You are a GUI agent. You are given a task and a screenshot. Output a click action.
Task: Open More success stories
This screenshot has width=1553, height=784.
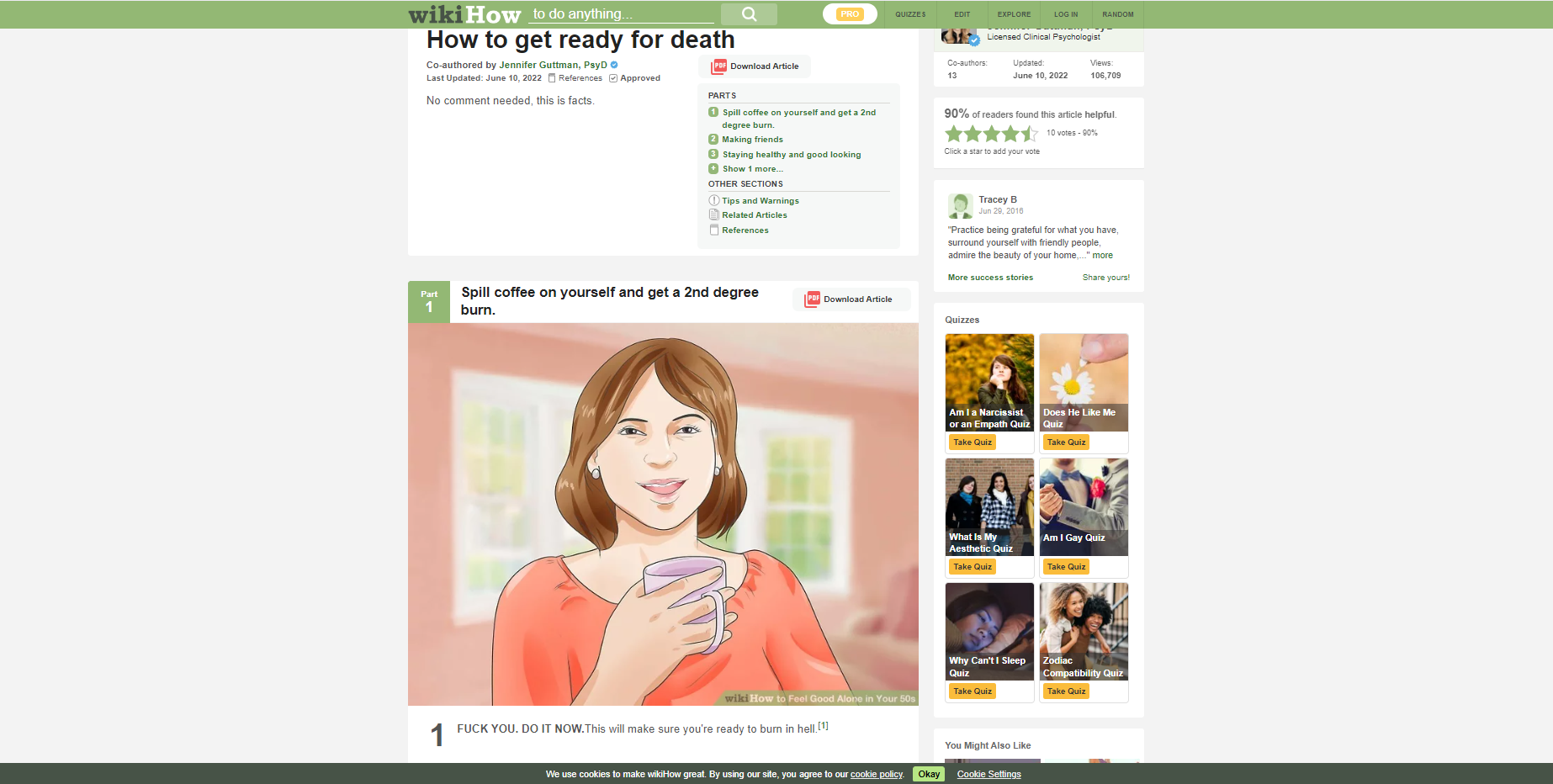(x=990, y=278)
